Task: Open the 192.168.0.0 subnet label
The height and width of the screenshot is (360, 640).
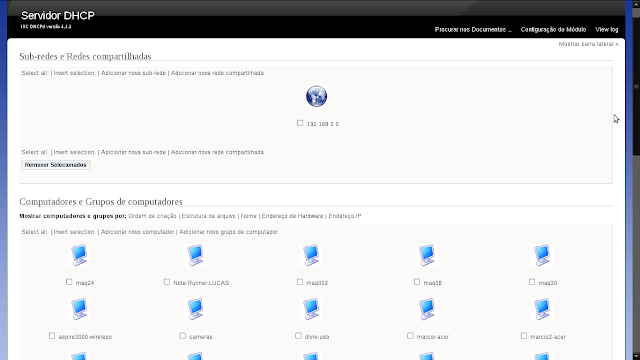Action: coord(322,124)
